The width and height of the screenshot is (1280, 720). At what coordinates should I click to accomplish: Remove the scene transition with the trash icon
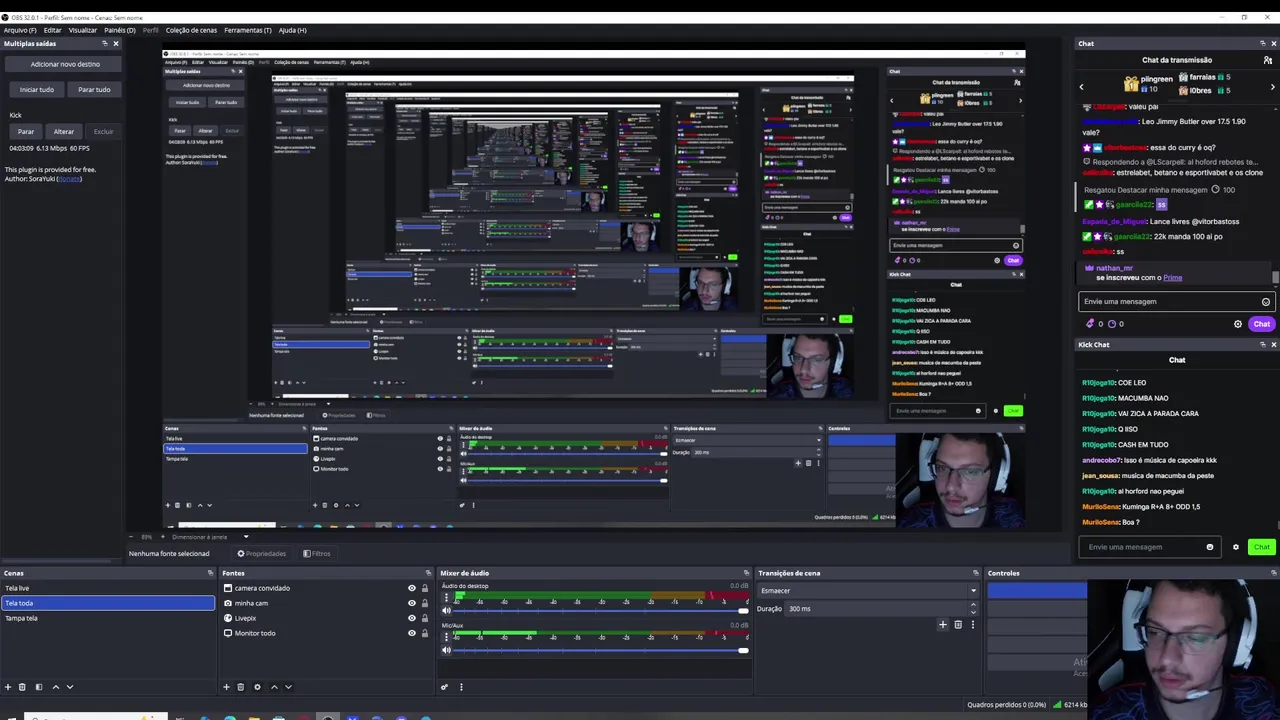point(957,625)
